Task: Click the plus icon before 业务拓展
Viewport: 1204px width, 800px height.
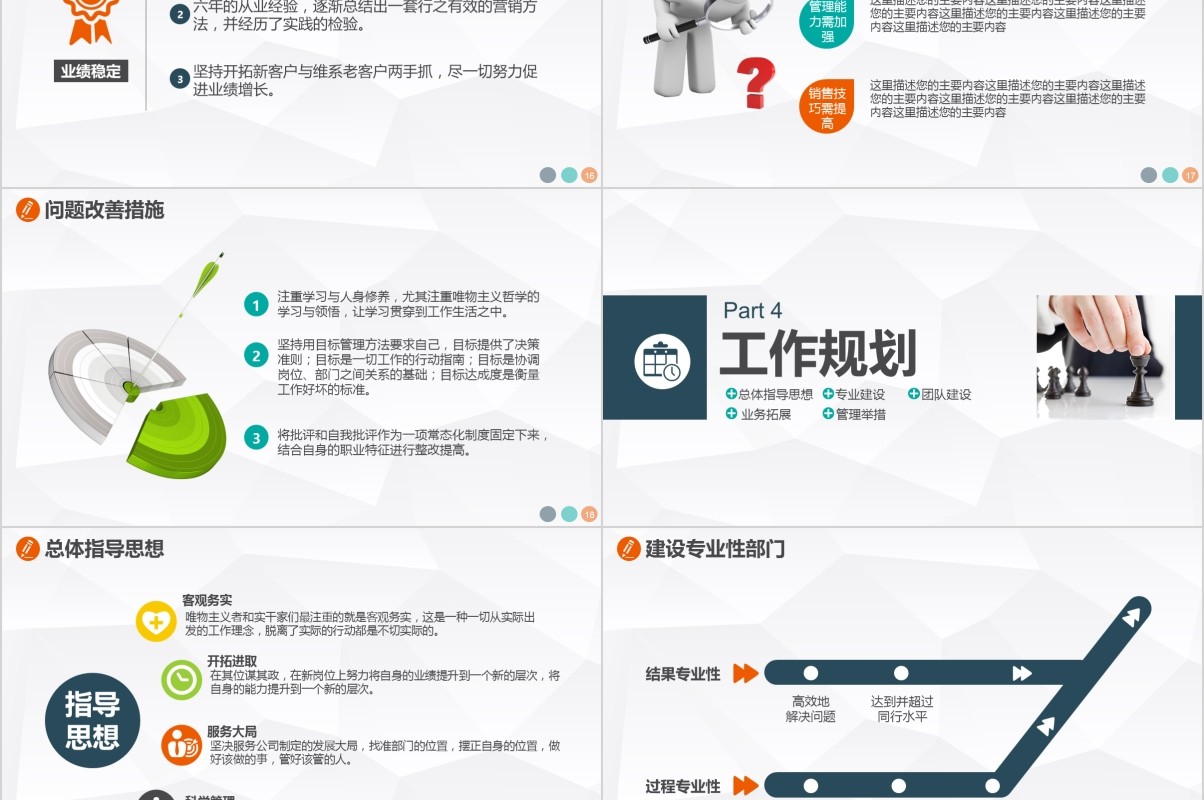Action: [731, 413]
